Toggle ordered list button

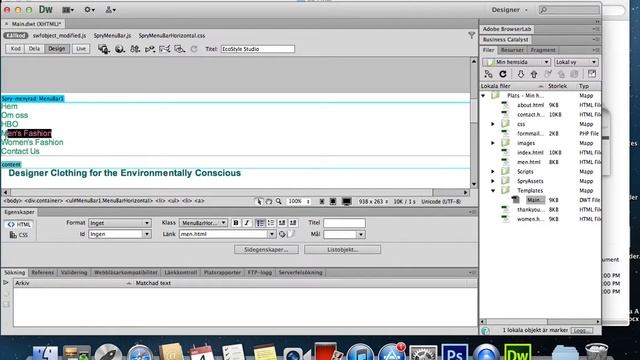271,223
